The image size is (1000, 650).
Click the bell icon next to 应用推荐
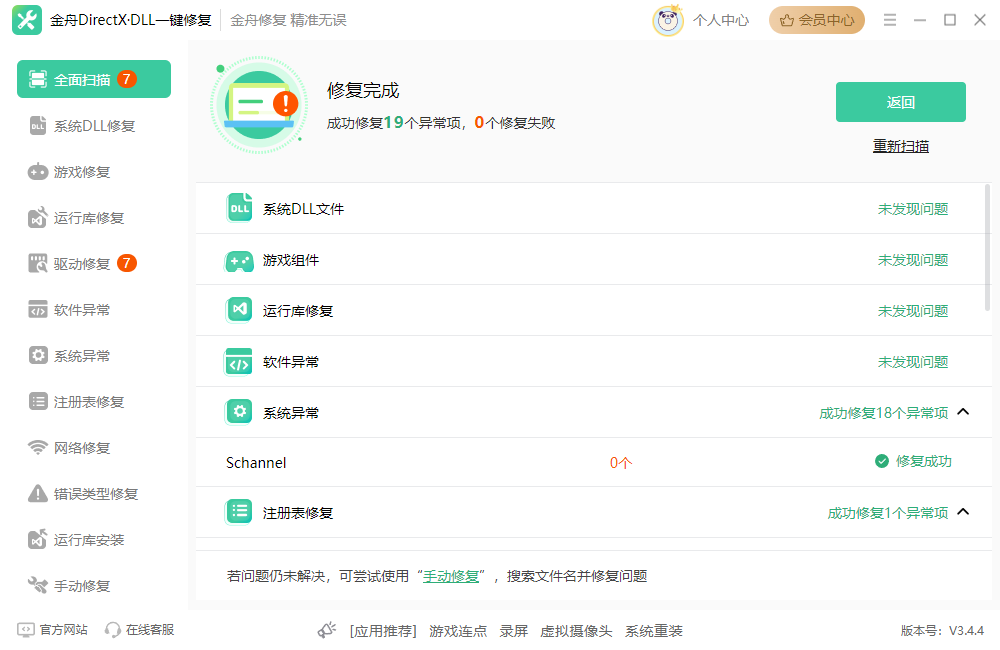[x=327, y=629]
